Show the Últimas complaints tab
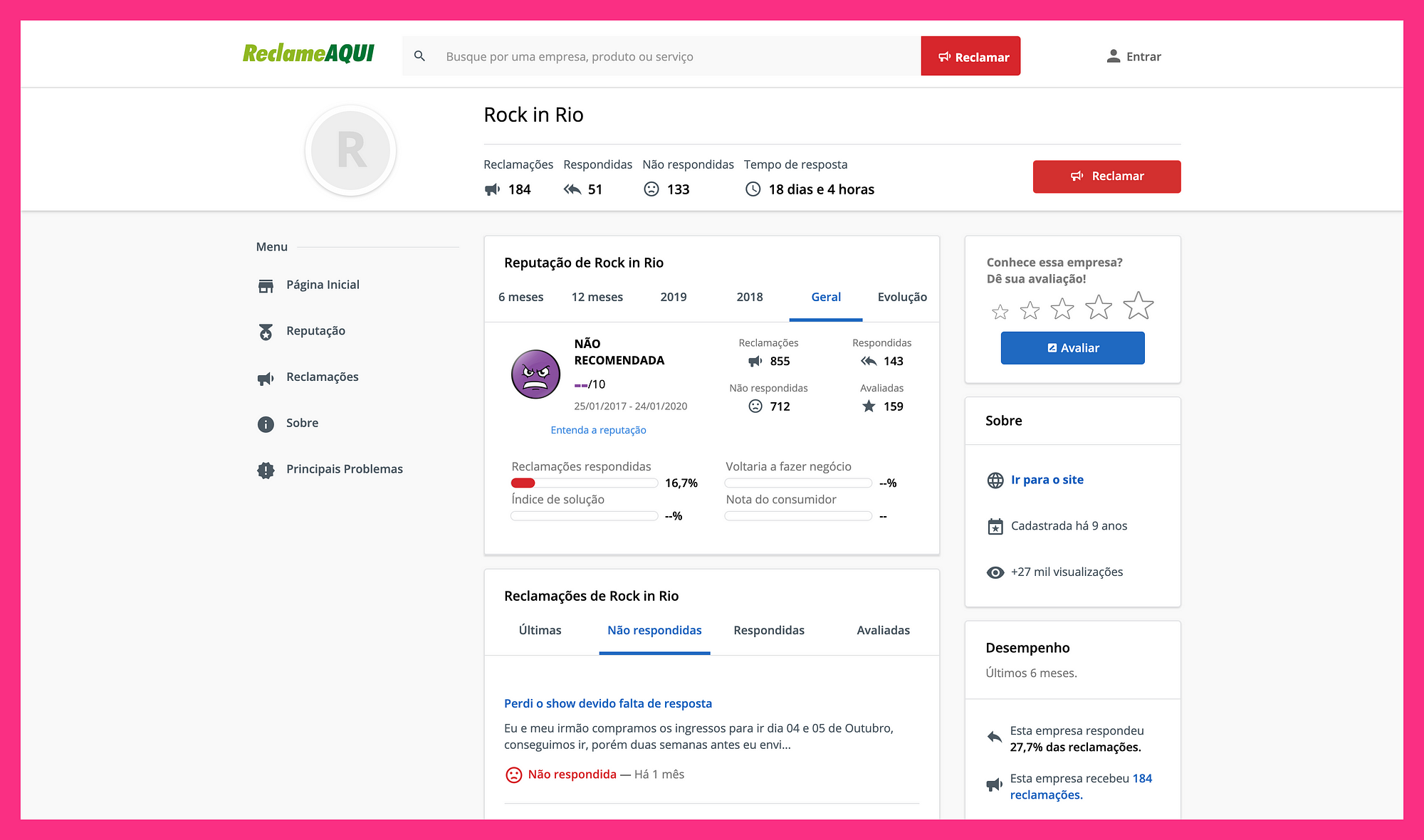 [540, 631]
